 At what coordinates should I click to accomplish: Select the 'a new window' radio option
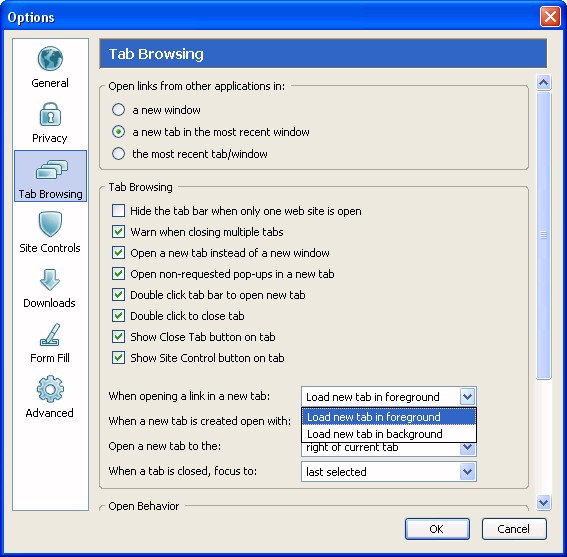click(x=118, y=110)
